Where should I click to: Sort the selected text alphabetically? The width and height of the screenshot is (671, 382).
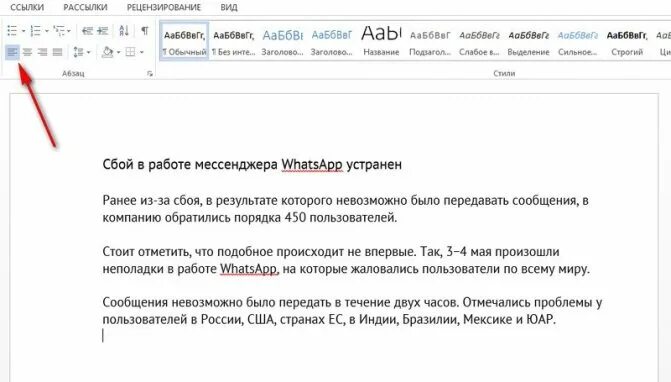point(124,31)
